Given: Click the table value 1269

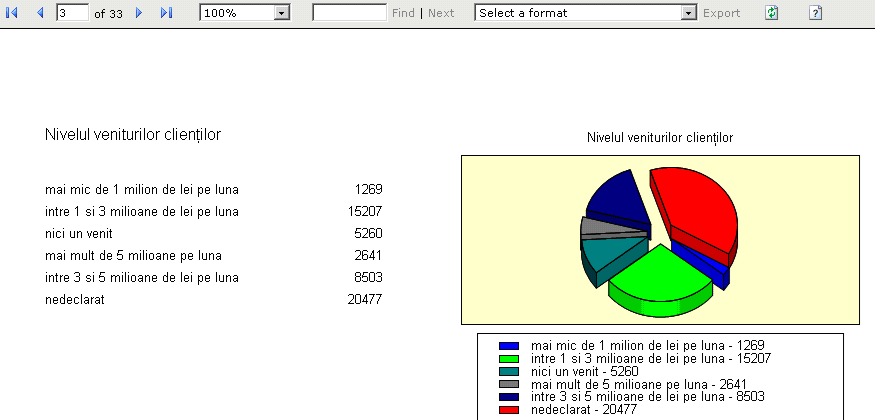Looking at the screenshot, I should 368,190.
